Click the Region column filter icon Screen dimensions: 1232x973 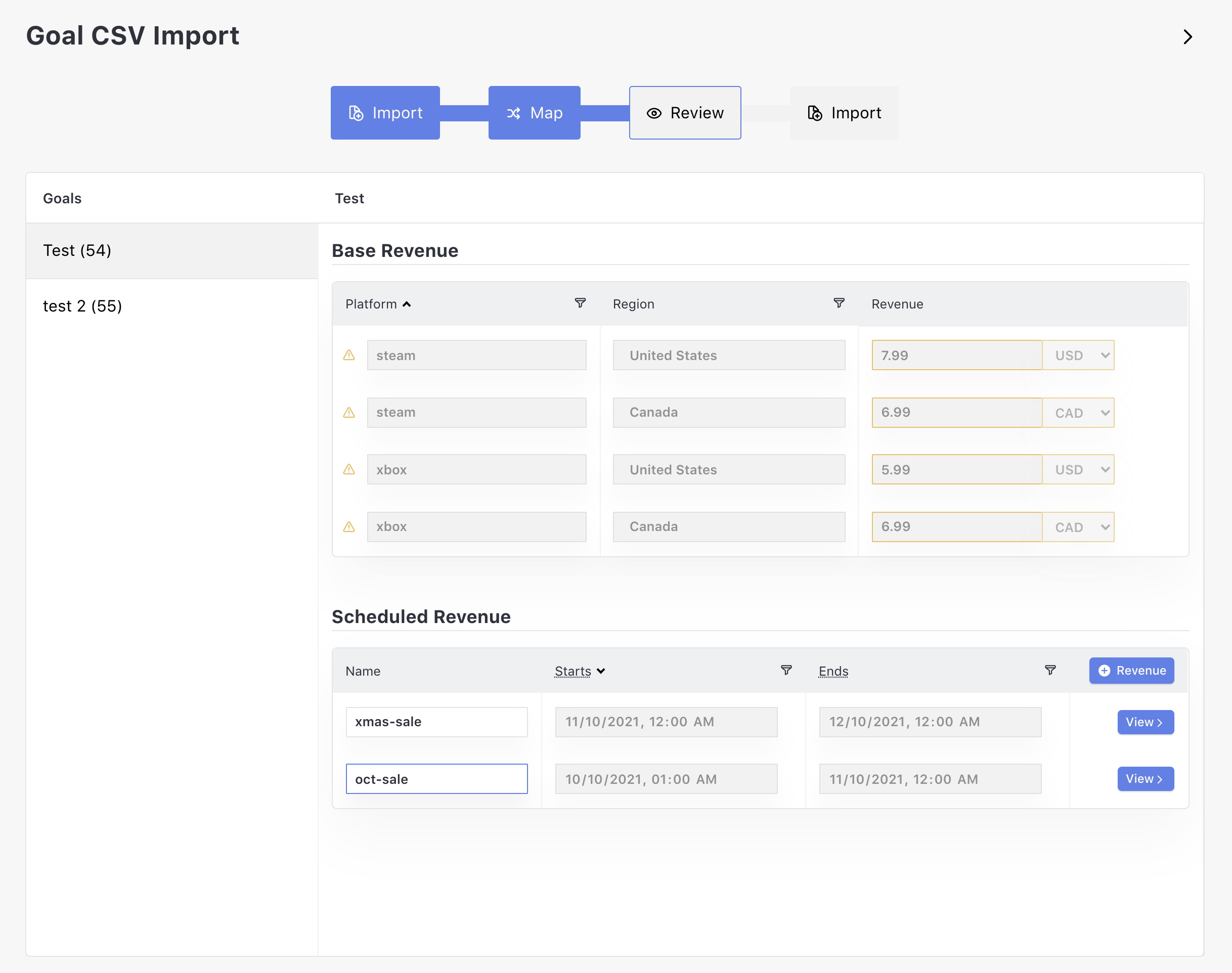tap(839, 303)
